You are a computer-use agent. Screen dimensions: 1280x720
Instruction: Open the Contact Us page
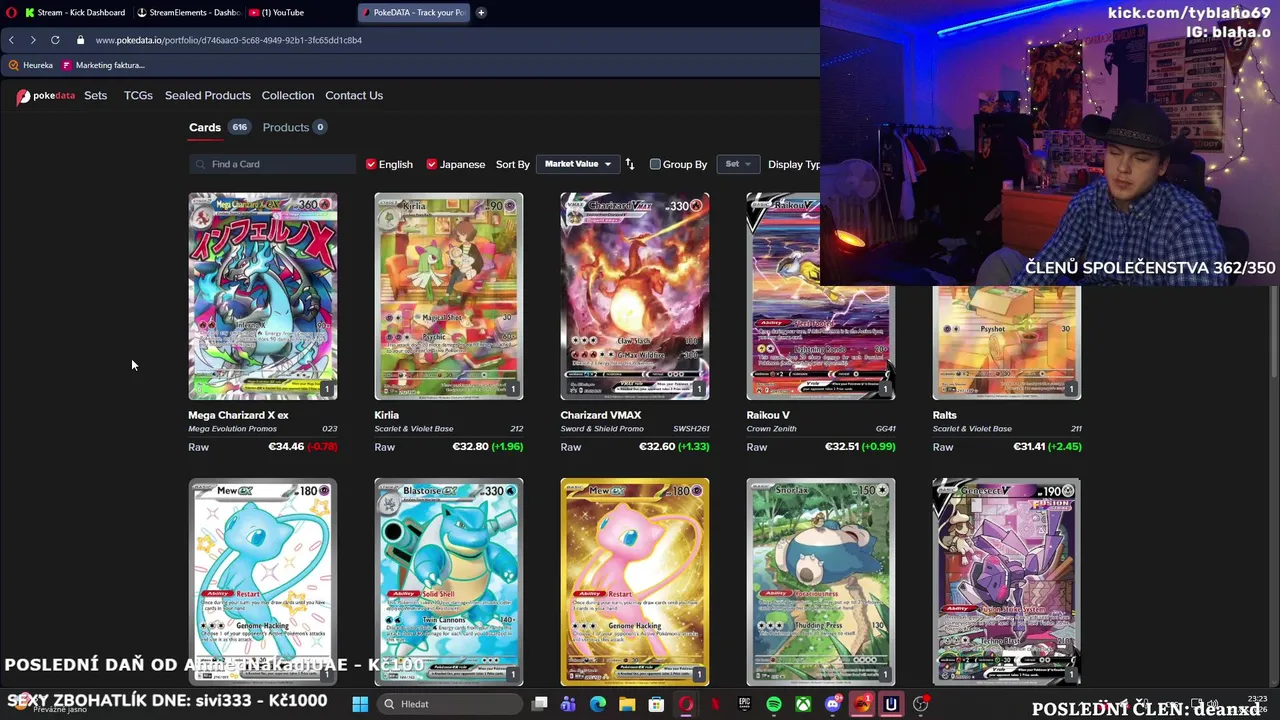[354, 95]
